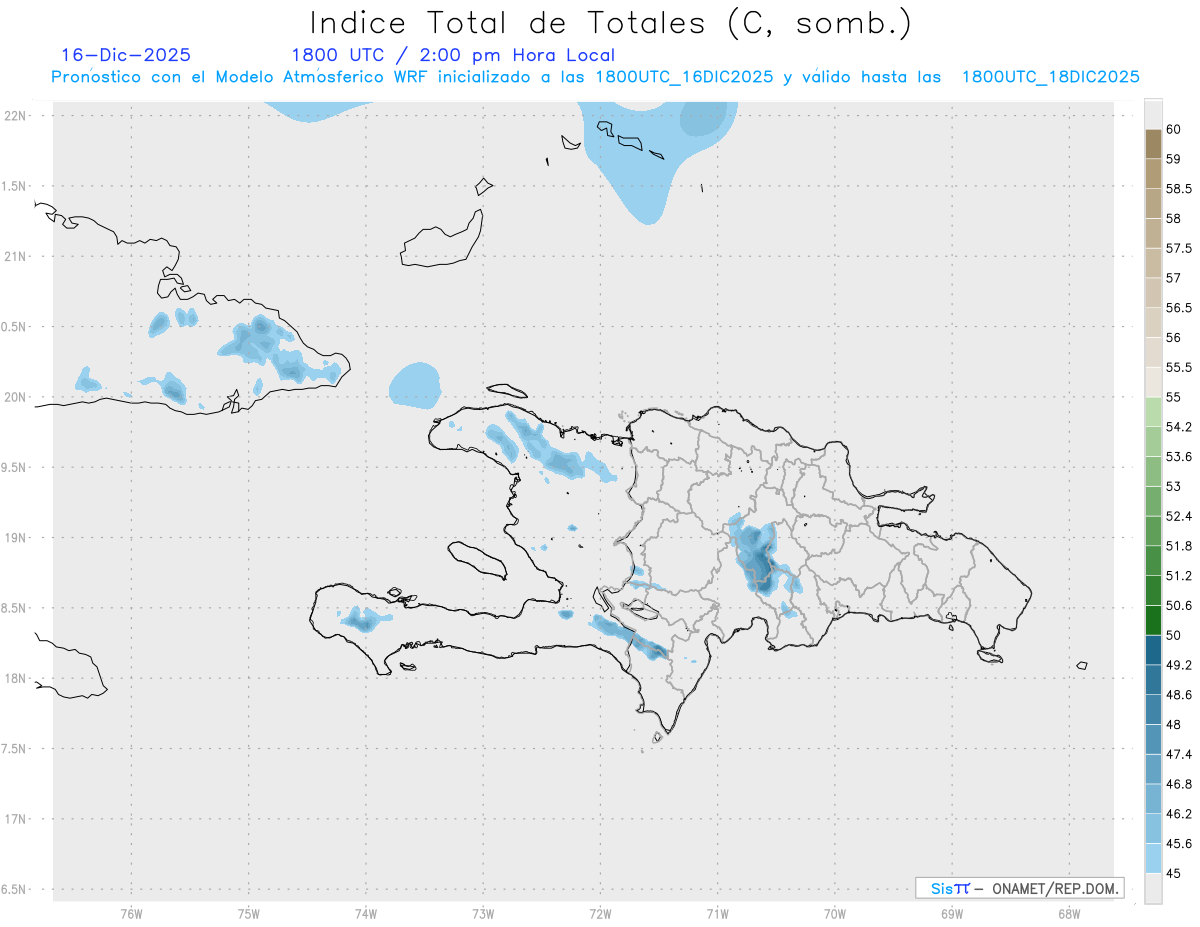
Task: Pick the dark green swatch between 50 and 50.6
Action: pos(1153,620)
